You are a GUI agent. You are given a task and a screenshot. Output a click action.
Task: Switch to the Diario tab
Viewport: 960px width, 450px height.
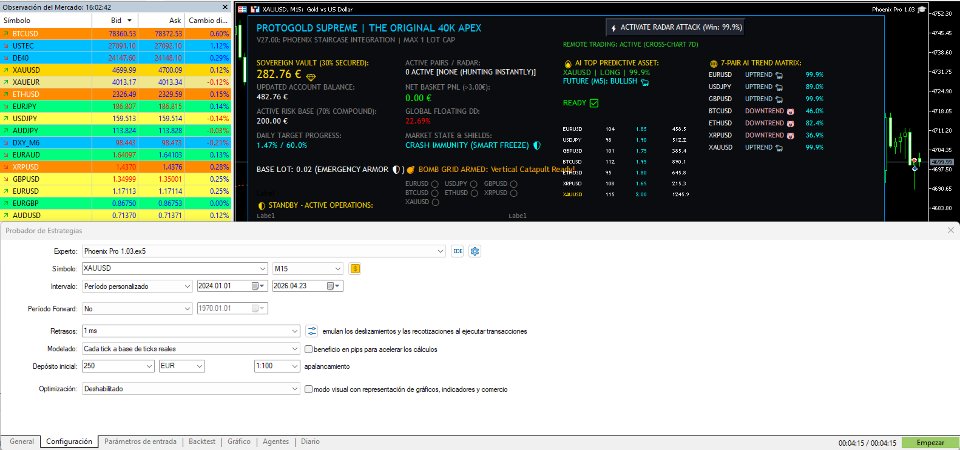point(310,441)
